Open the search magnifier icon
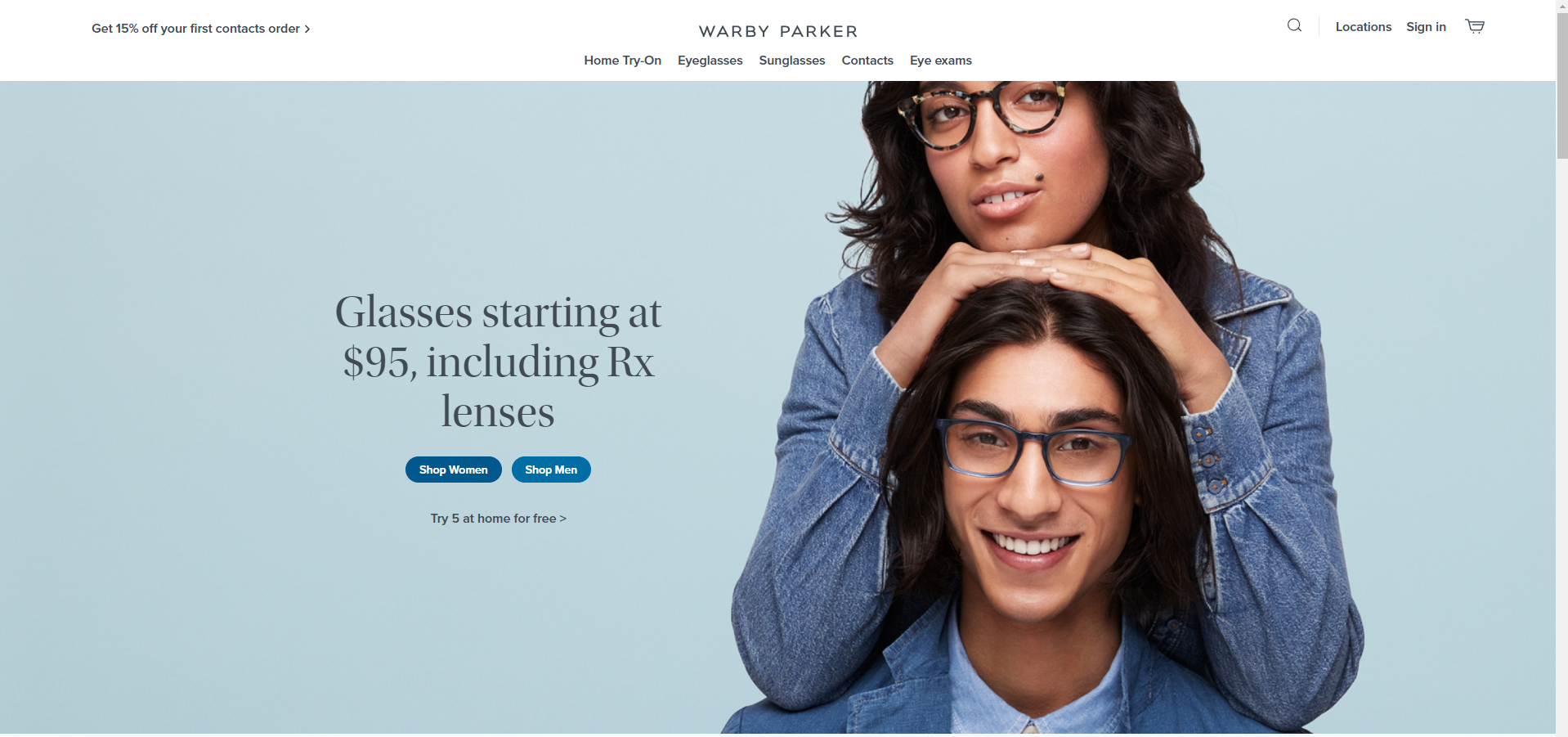1568x737 pixels. 1294,25
